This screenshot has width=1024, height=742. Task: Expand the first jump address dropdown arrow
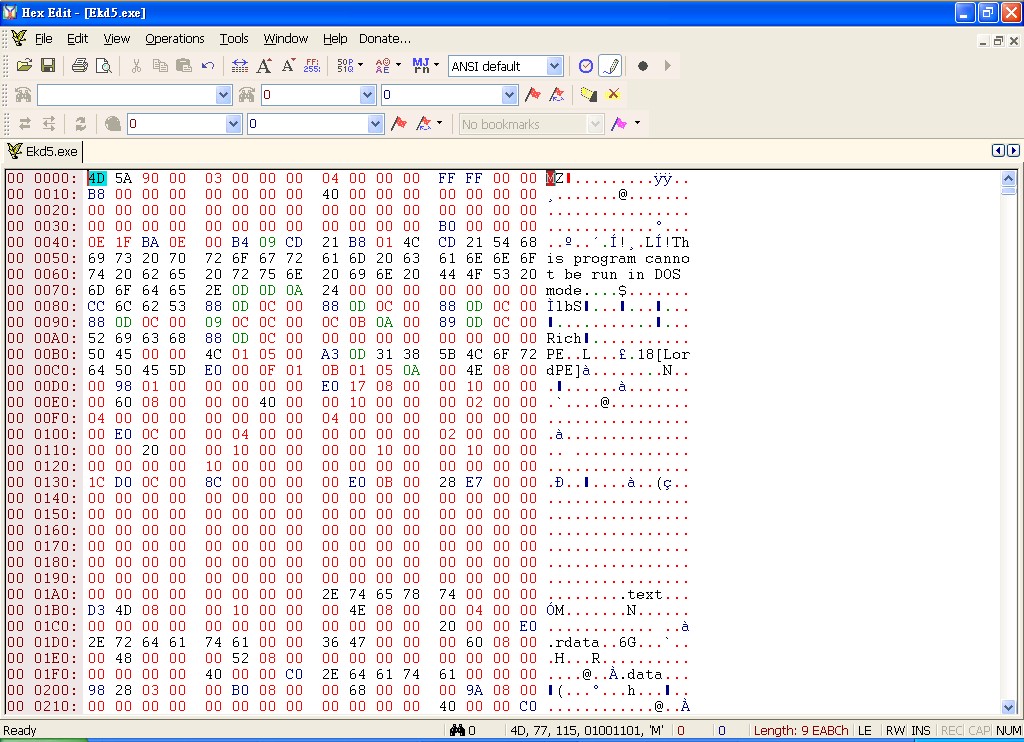368,95
